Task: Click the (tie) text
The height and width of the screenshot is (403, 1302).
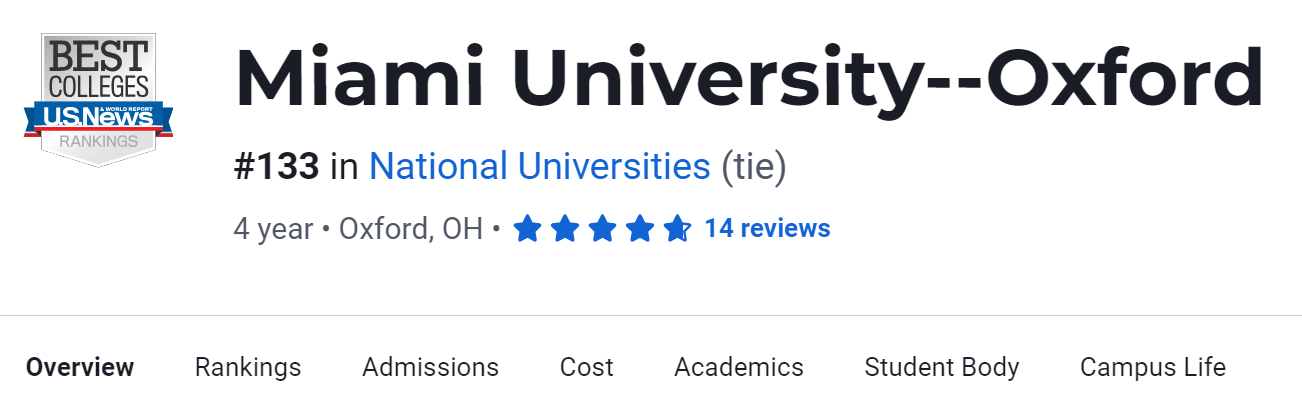Action: pos(754,166)
